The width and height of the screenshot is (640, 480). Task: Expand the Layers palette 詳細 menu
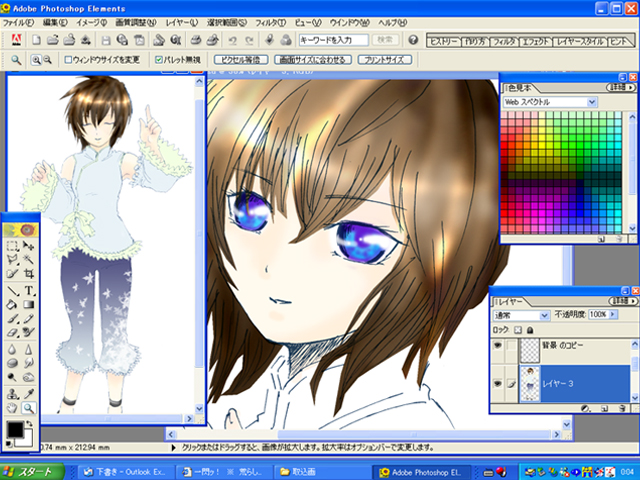622,301
